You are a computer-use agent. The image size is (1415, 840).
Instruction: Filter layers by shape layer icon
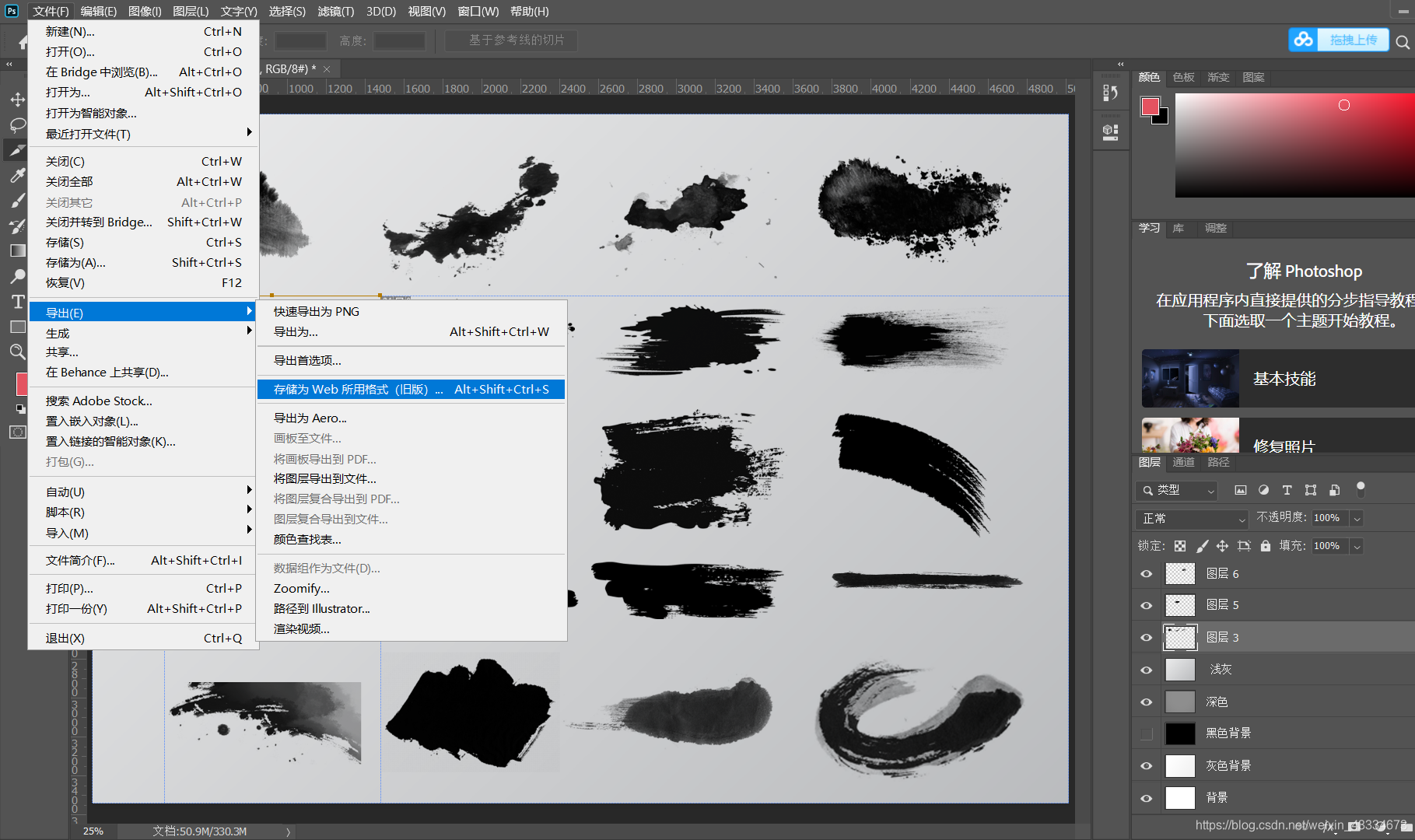click(x=1311, y=490)
